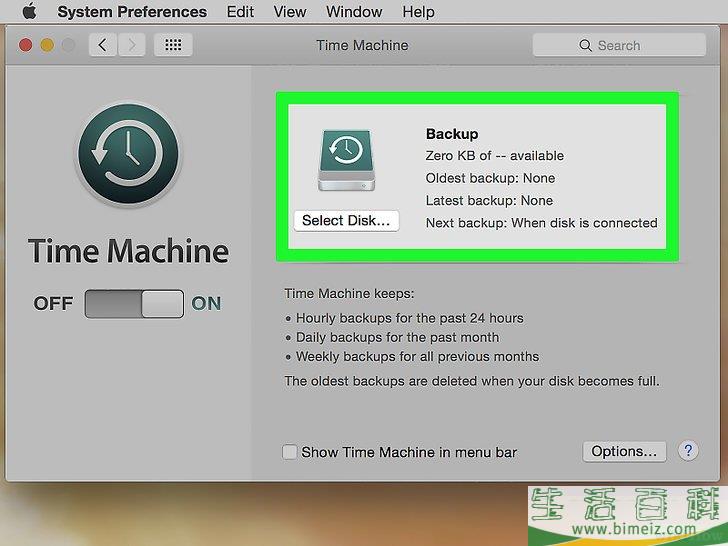Click the ON label beside the switch
The height and width of the screenshot is (546, 728).
[207, 304]
